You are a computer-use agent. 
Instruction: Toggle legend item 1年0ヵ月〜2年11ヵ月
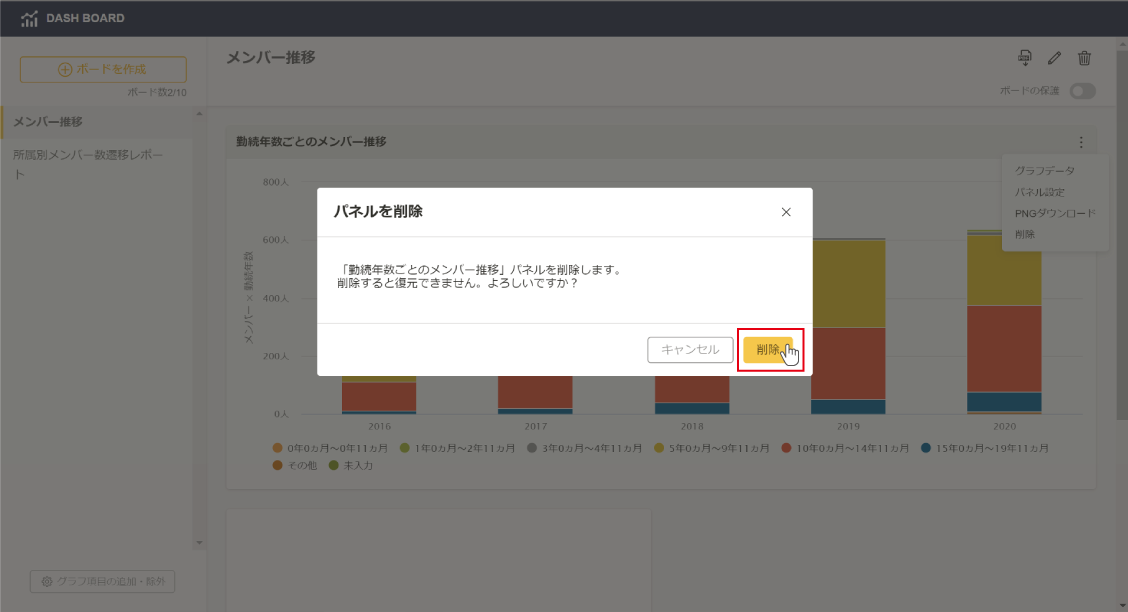(458, 448)
